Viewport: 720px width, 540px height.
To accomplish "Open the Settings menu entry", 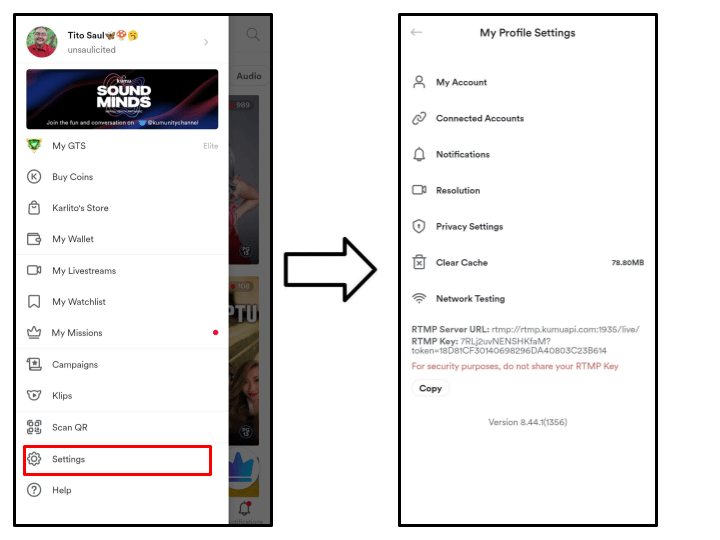I will click(118, 460).
